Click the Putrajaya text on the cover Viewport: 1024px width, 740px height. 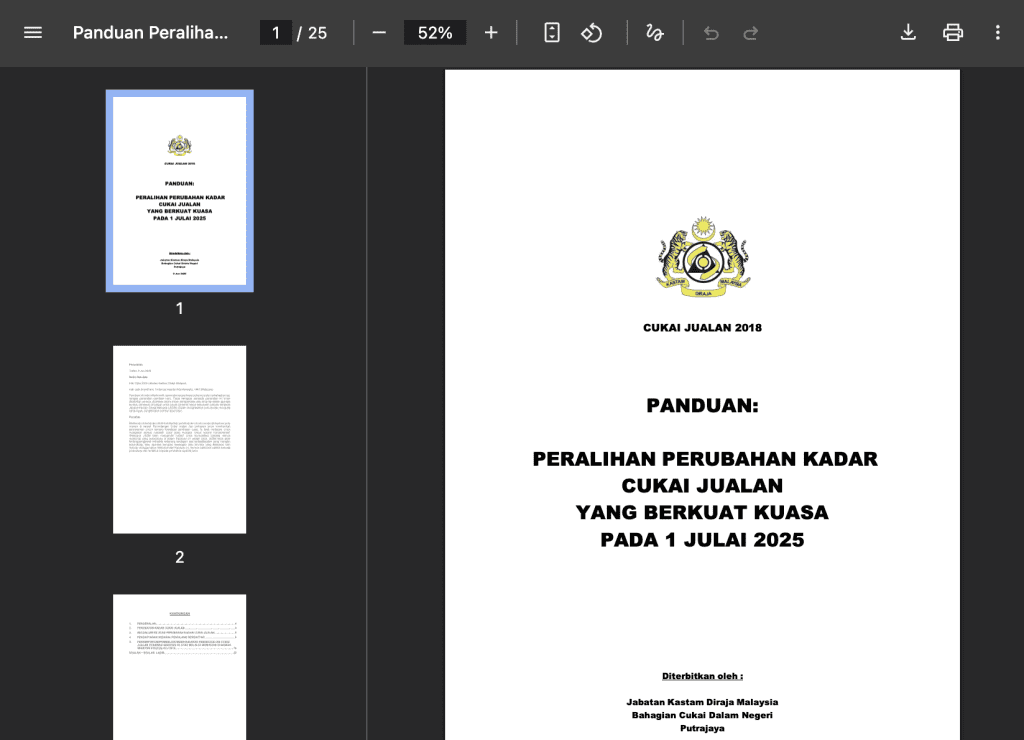tap(702, 728)
